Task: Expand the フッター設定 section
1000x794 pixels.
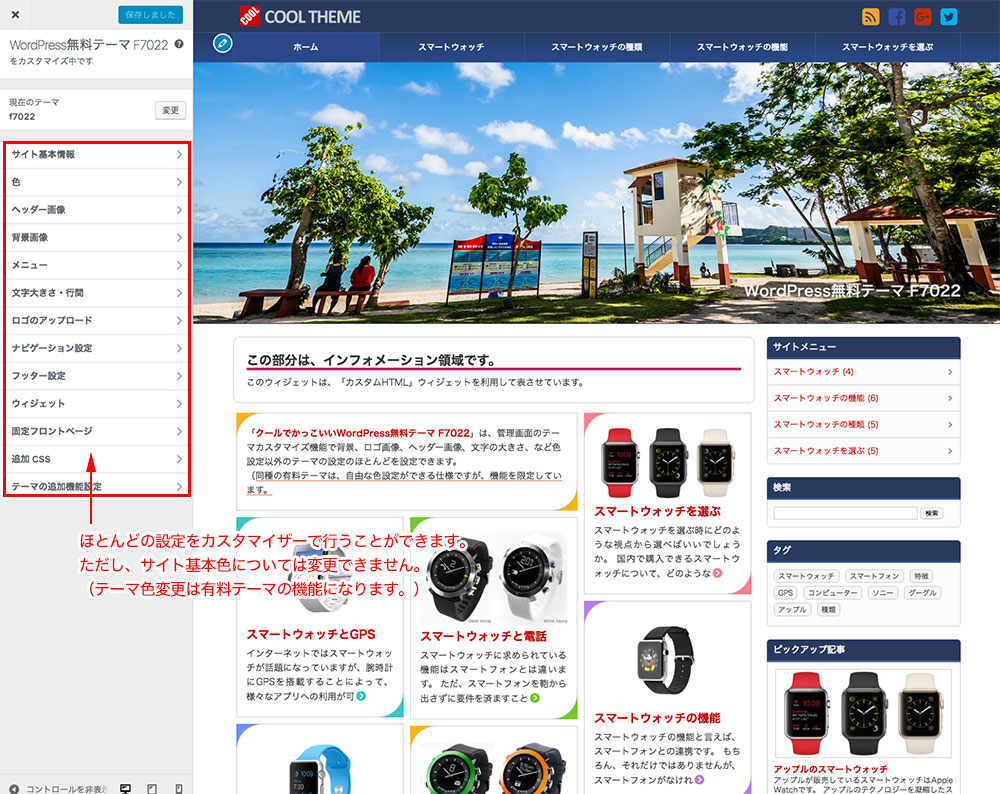Action: click(x=97, y=376)
